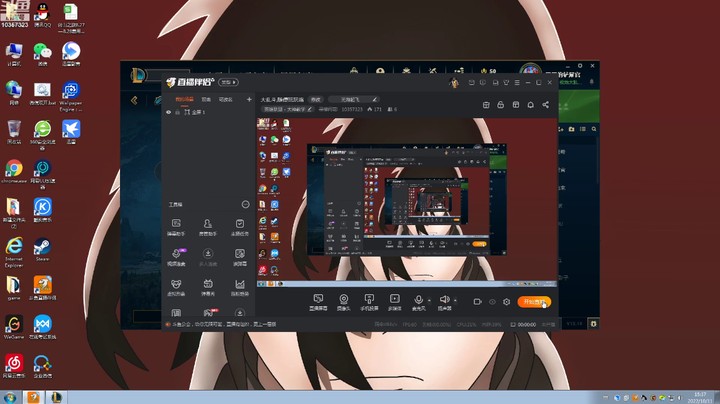Open the danmaku show TV tool
Screen dimensions: 720x404
point(208,288)
